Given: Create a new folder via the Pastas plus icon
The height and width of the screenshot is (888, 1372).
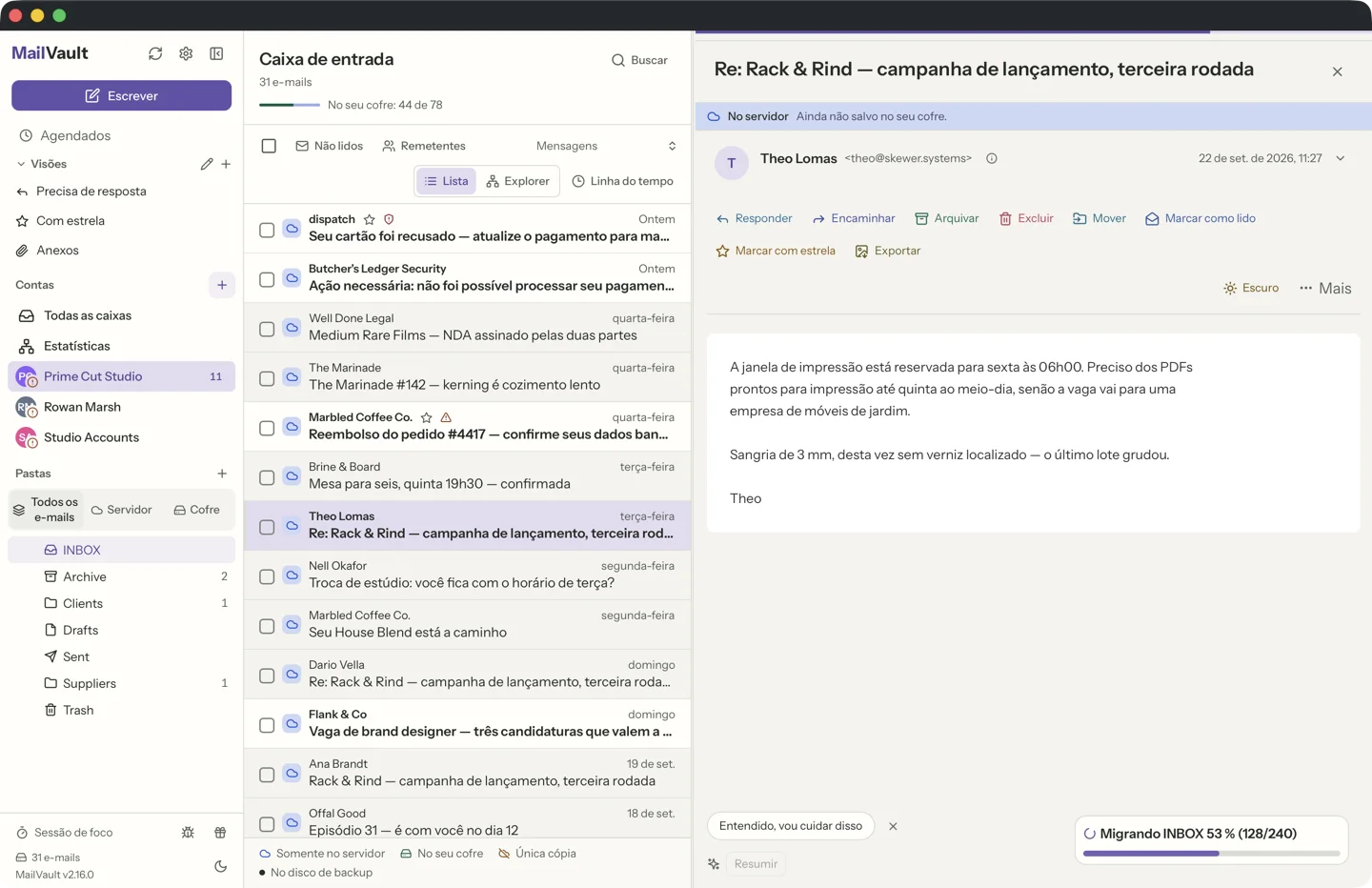Looking at the screenshot, I should click(x=222, y=474).
